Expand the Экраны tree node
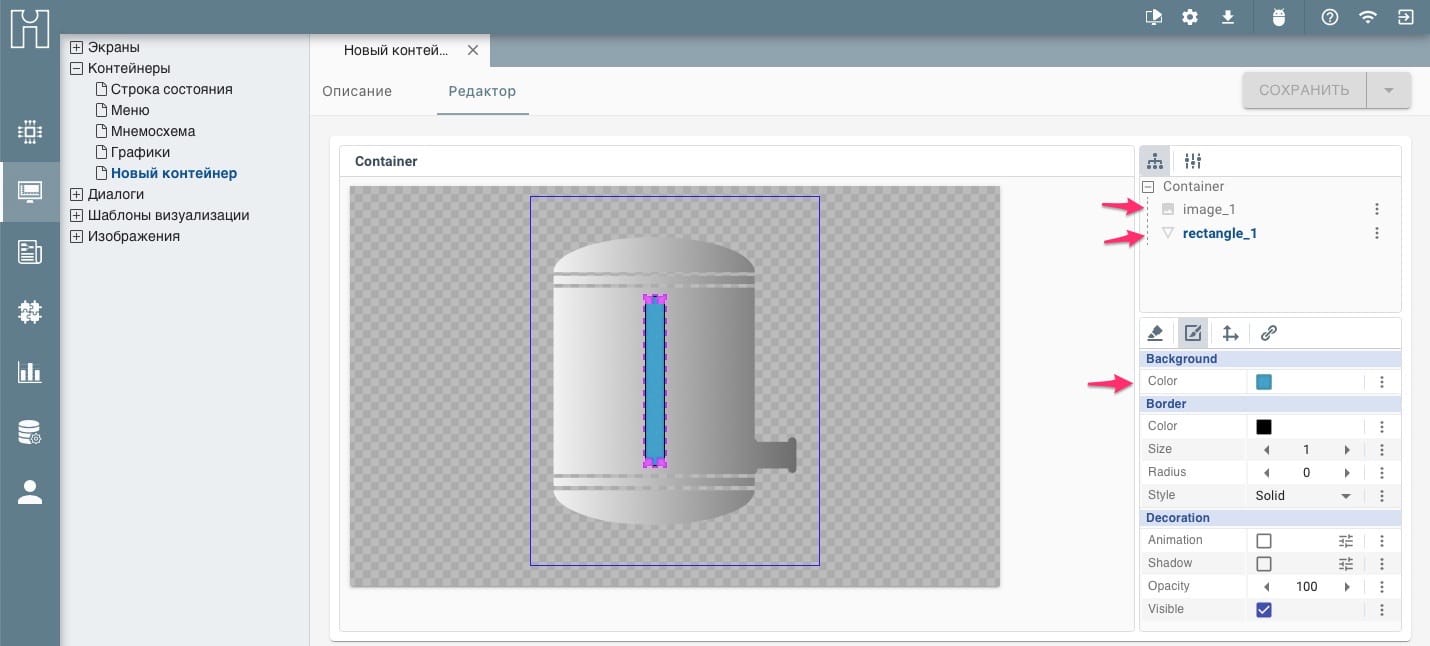Image resolution: width=1430 pixels, height=646 pixels. pyautogui.click(x=76, y=47)
